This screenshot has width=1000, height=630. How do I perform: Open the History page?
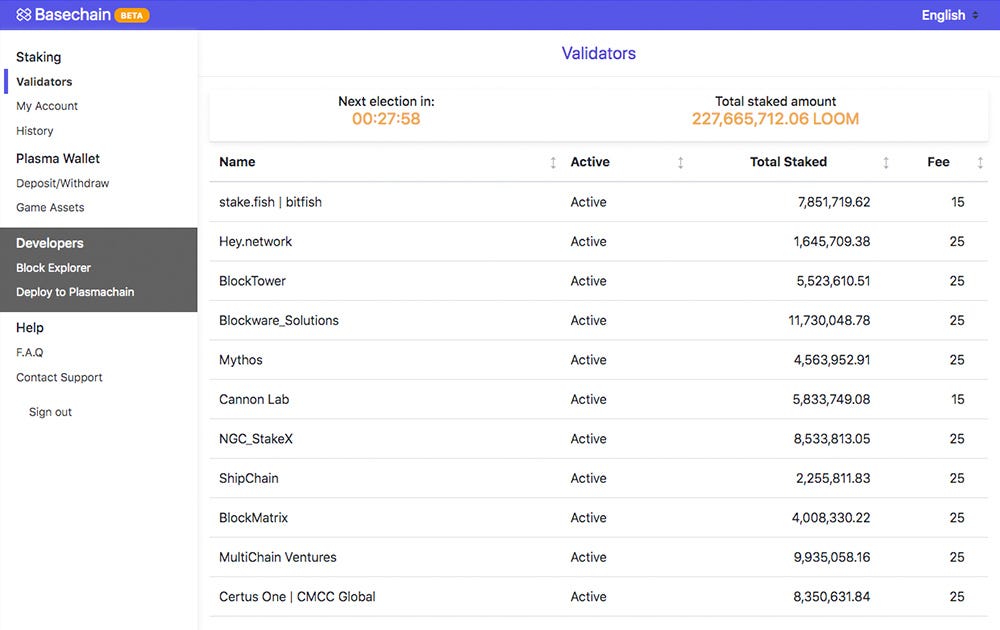[34, 131]
